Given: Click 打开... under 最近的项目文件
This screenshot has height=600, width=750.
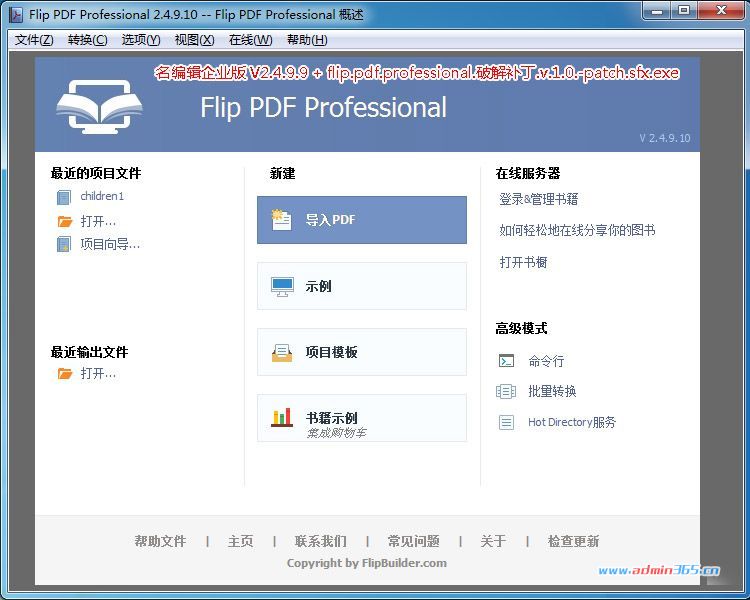Looking at the screenshot, I should click(98, 221).
